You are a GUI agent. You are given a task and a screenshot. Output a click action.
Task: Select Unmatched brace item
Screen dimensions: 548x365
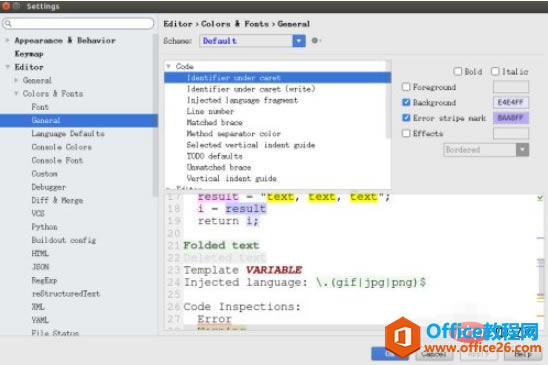219,167
